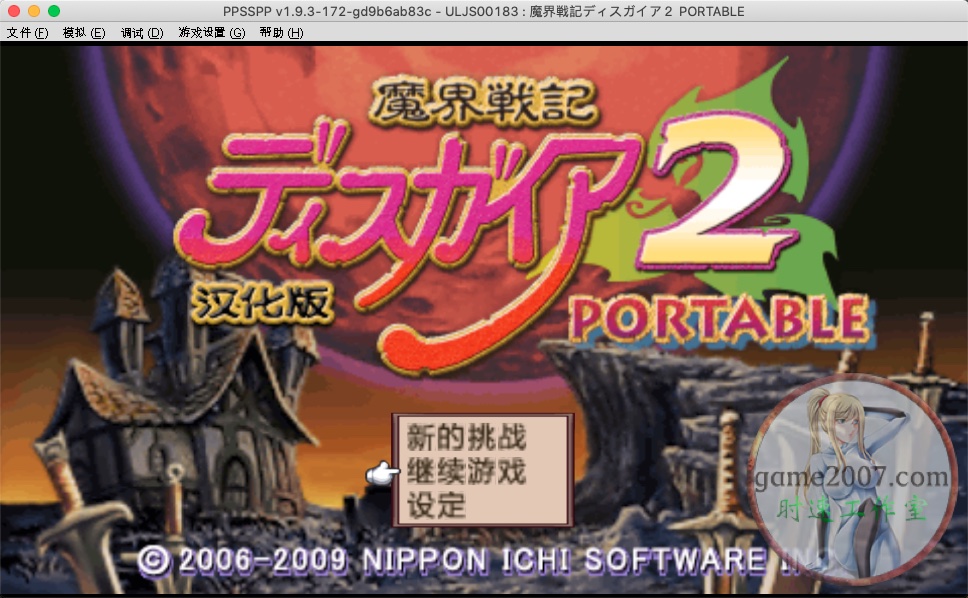Maximize PPSSPP window with green button
This screenshot has width=968, height=598.
coord(54,11)
